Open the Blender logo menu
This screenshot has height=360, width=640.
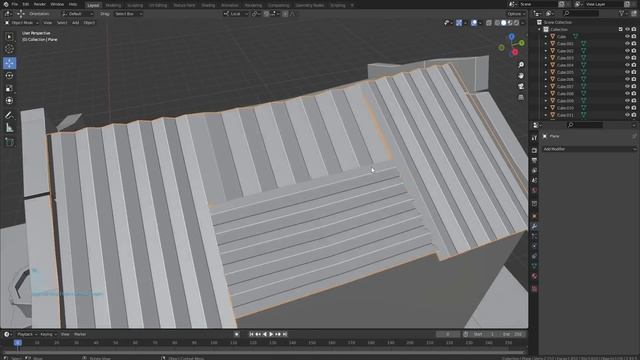[6, 4]
